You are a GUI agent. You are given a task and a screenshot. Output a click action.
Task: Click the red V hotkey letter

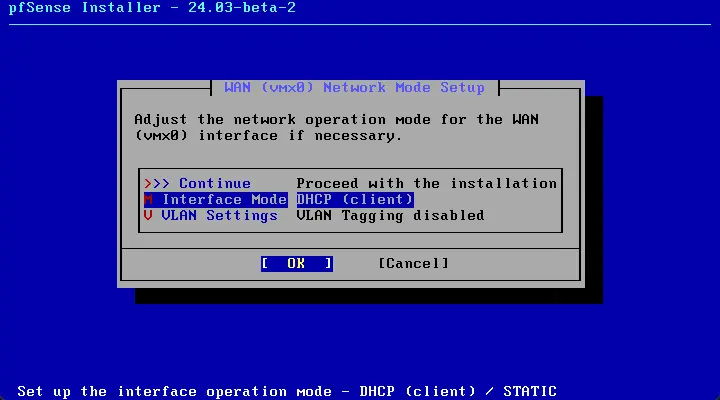click(148, 215)
